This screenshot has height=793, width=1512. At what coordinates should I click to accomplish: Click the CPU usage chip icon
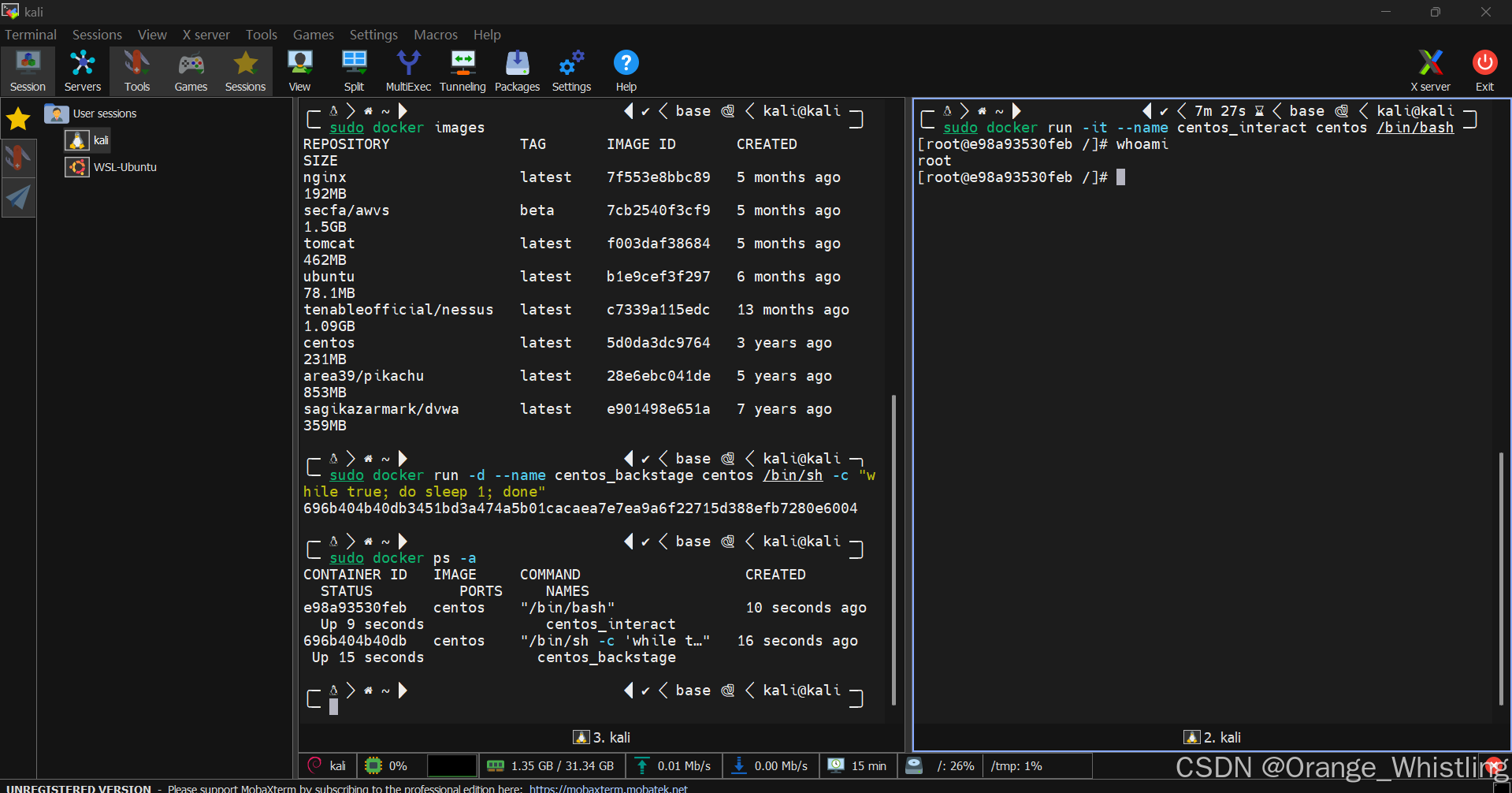[373, 765]
